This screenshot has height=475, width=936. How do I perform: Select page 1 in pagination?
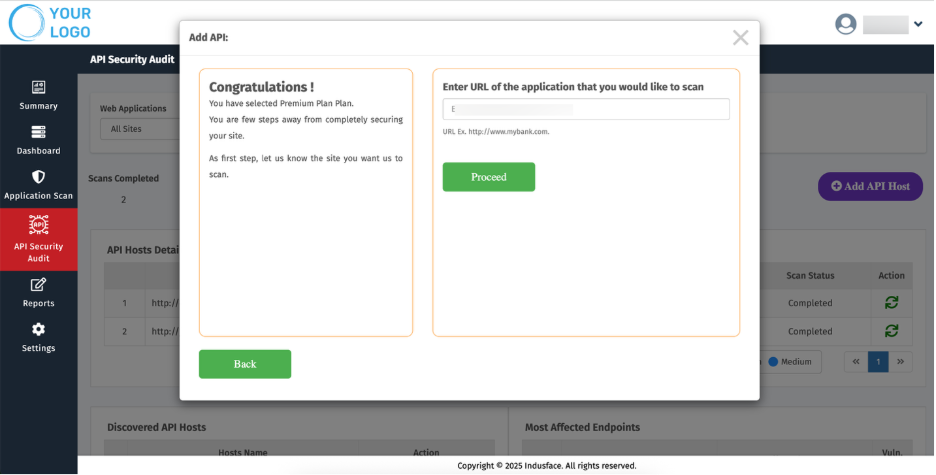(878, 362)
